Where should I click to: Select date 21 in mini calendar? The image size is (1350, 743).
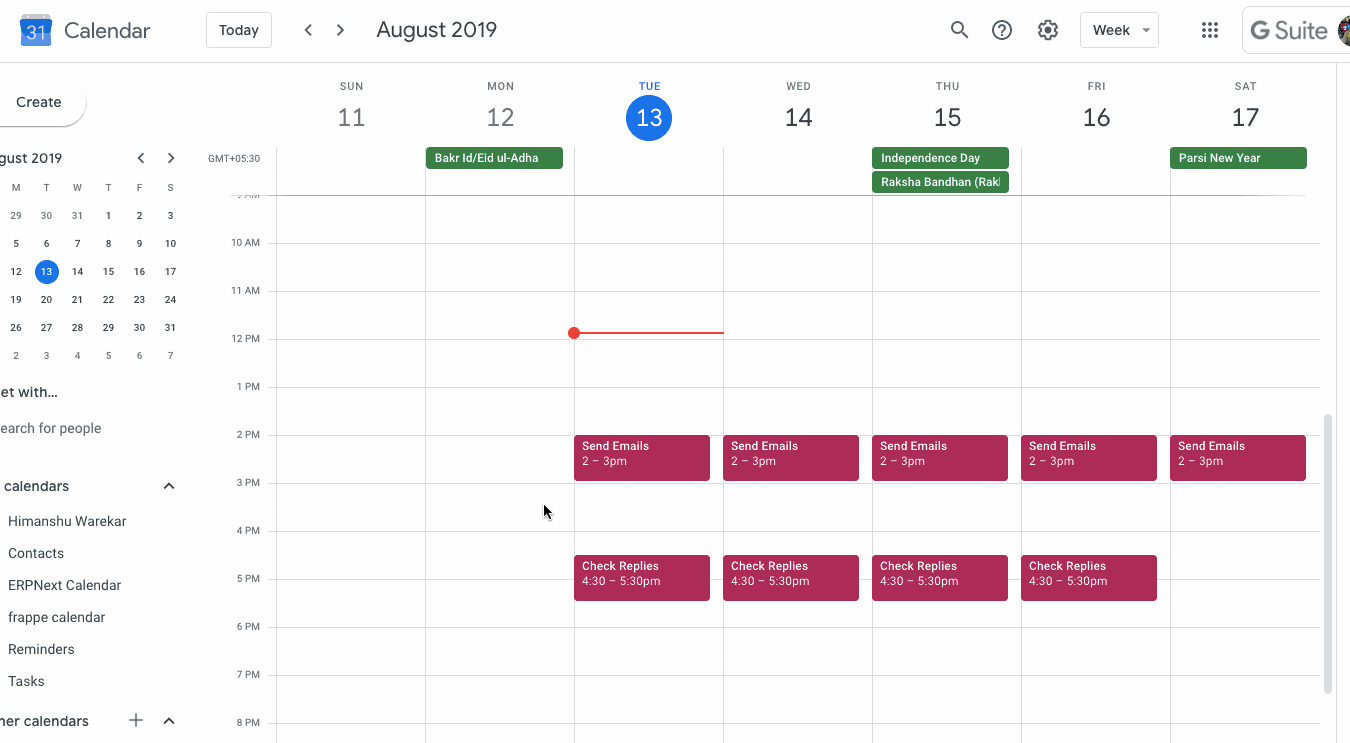(x=77, y=299)
